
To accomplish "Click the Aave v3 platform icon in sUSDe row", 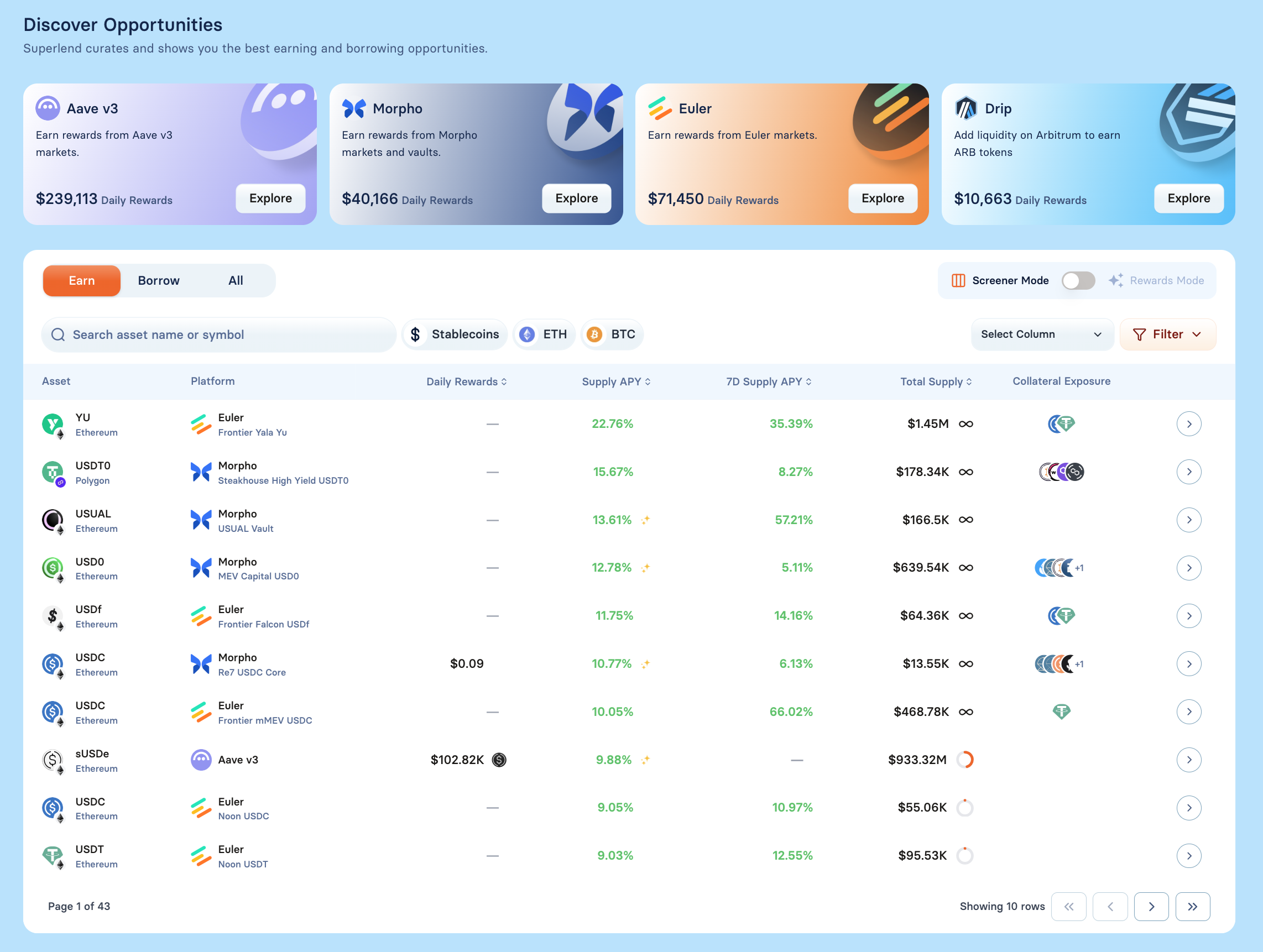I will [201, 760].
